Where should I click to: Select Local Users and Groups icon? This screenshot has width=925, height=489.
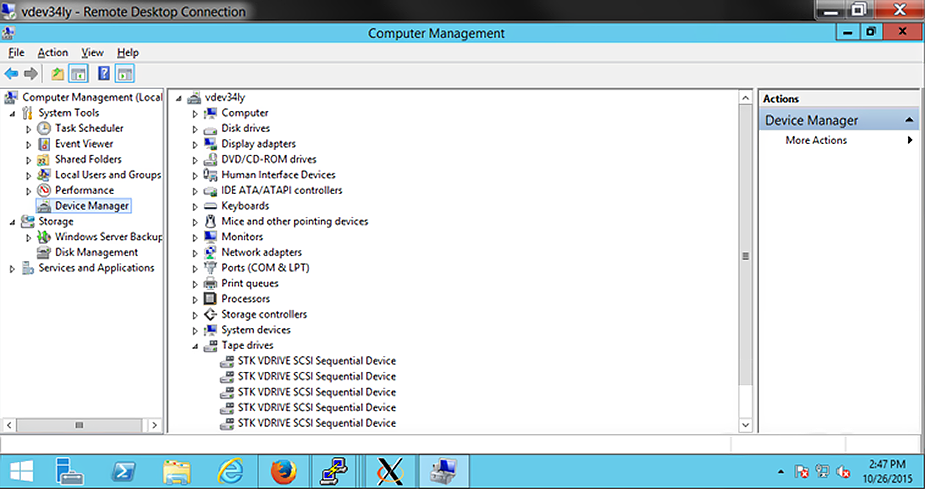44,175
